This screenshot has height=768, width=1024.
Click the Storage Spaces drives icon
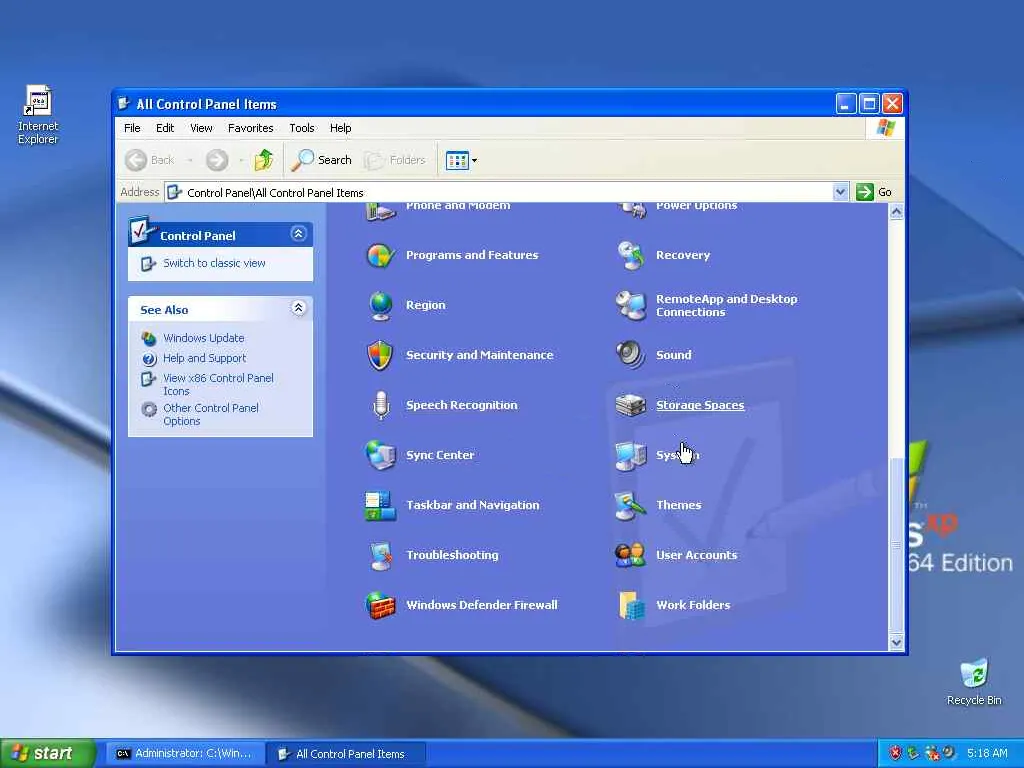point(630,406)
